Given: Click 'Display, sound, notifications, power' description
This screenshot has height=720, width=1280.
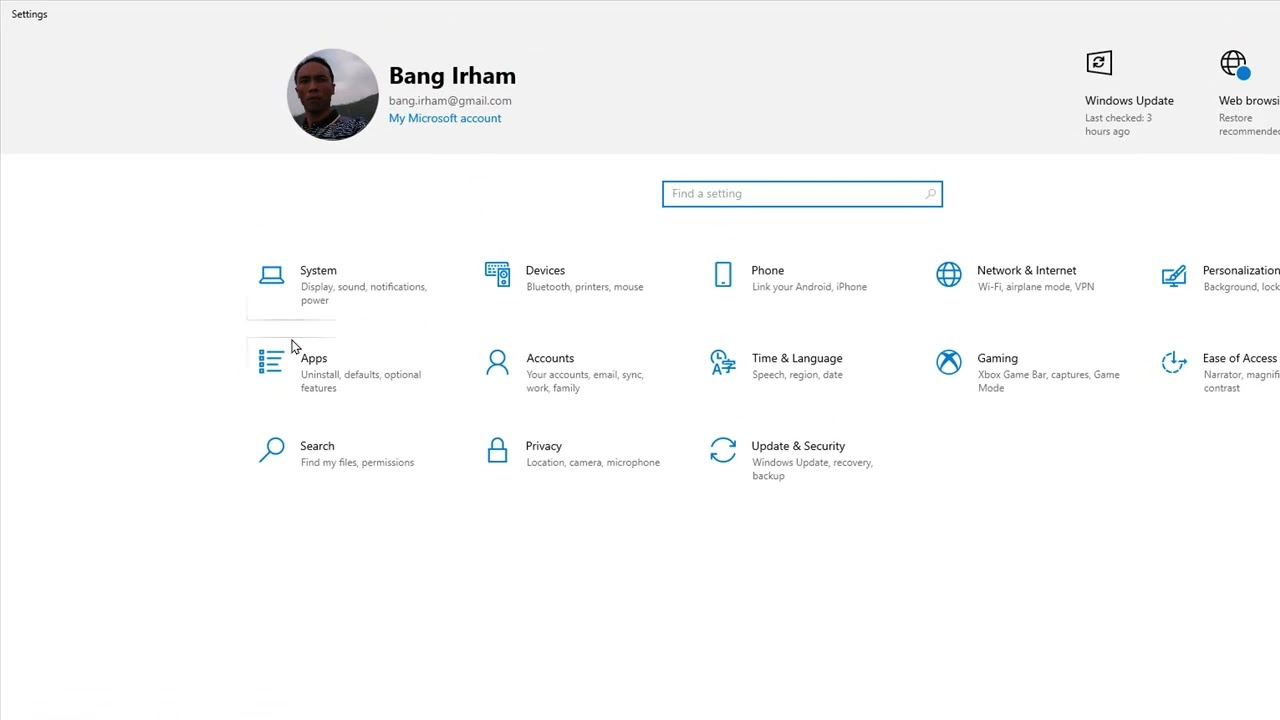Looking at the screenshot, I should 364,293.
